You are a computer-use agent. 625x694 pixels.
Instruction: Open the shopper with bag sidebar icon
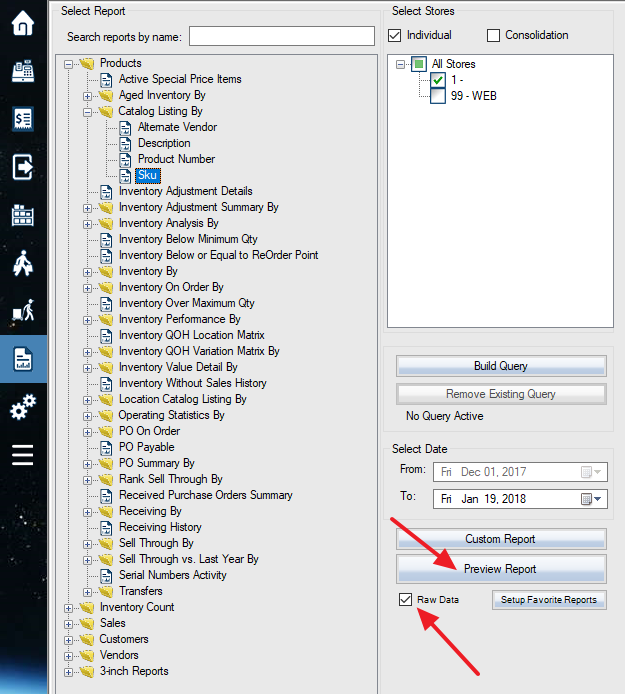(x=23, y=263)
